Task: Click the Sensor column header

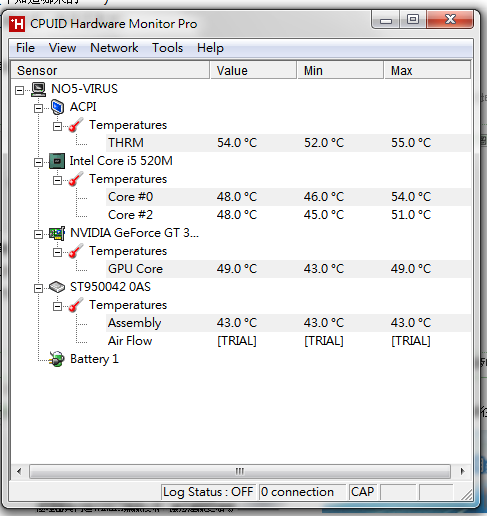Action: pos(110,70)
